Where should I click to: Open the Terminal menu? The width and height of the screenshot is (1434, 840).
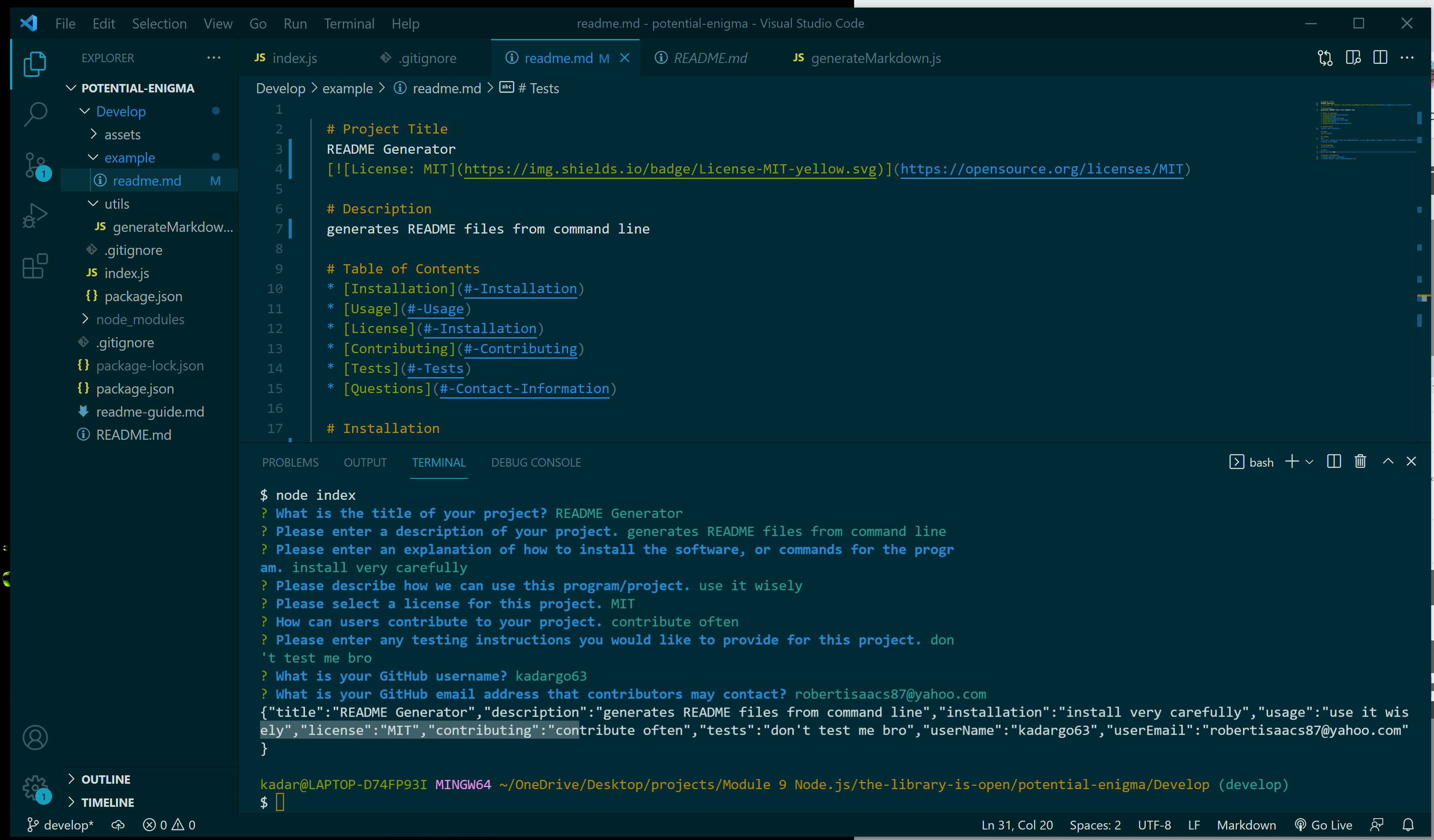click(x=349, y=24)
